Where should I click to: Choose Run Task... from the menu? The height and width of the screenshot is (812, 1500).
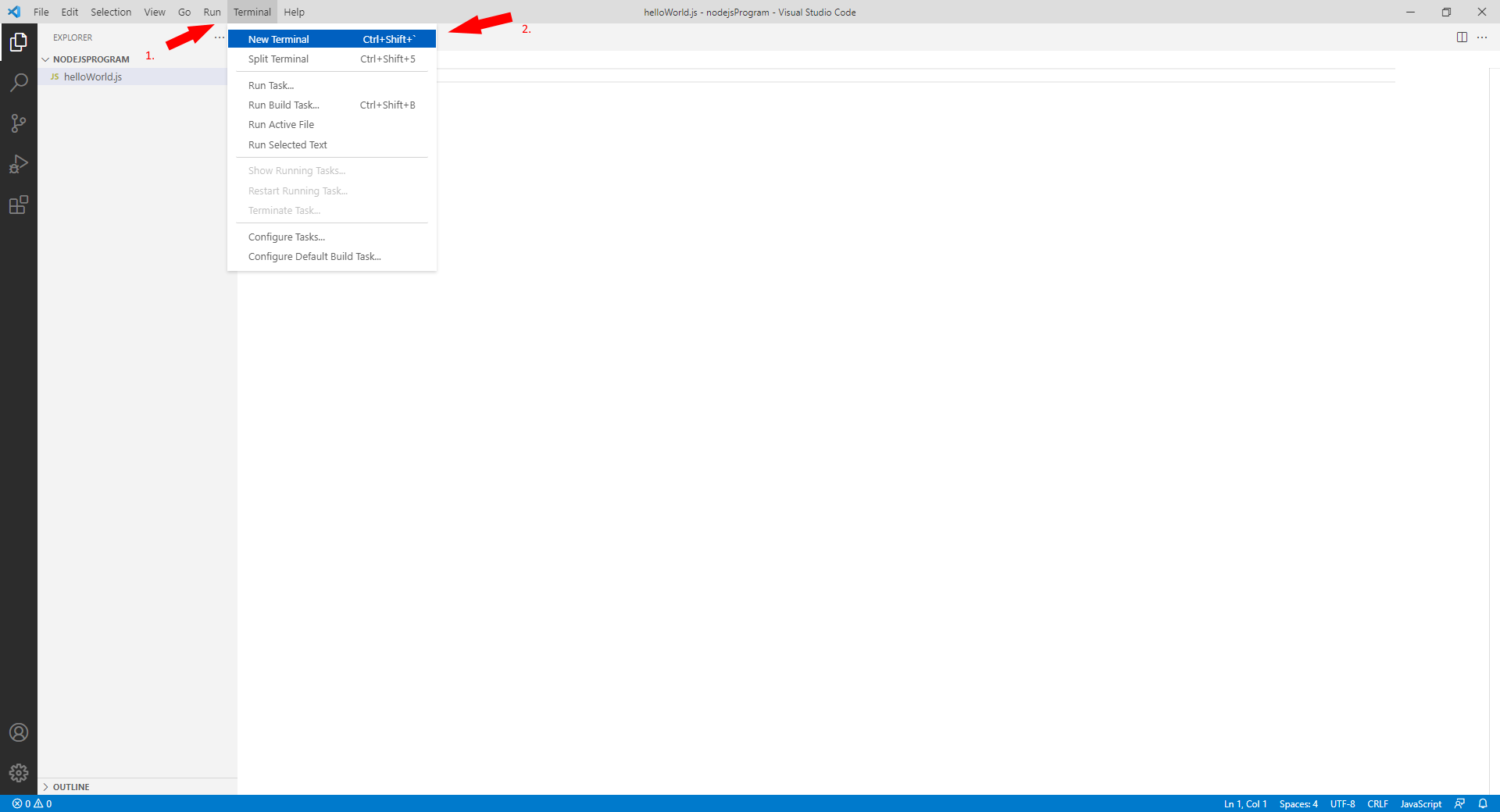pyautogui.click(x=332, y=85)
